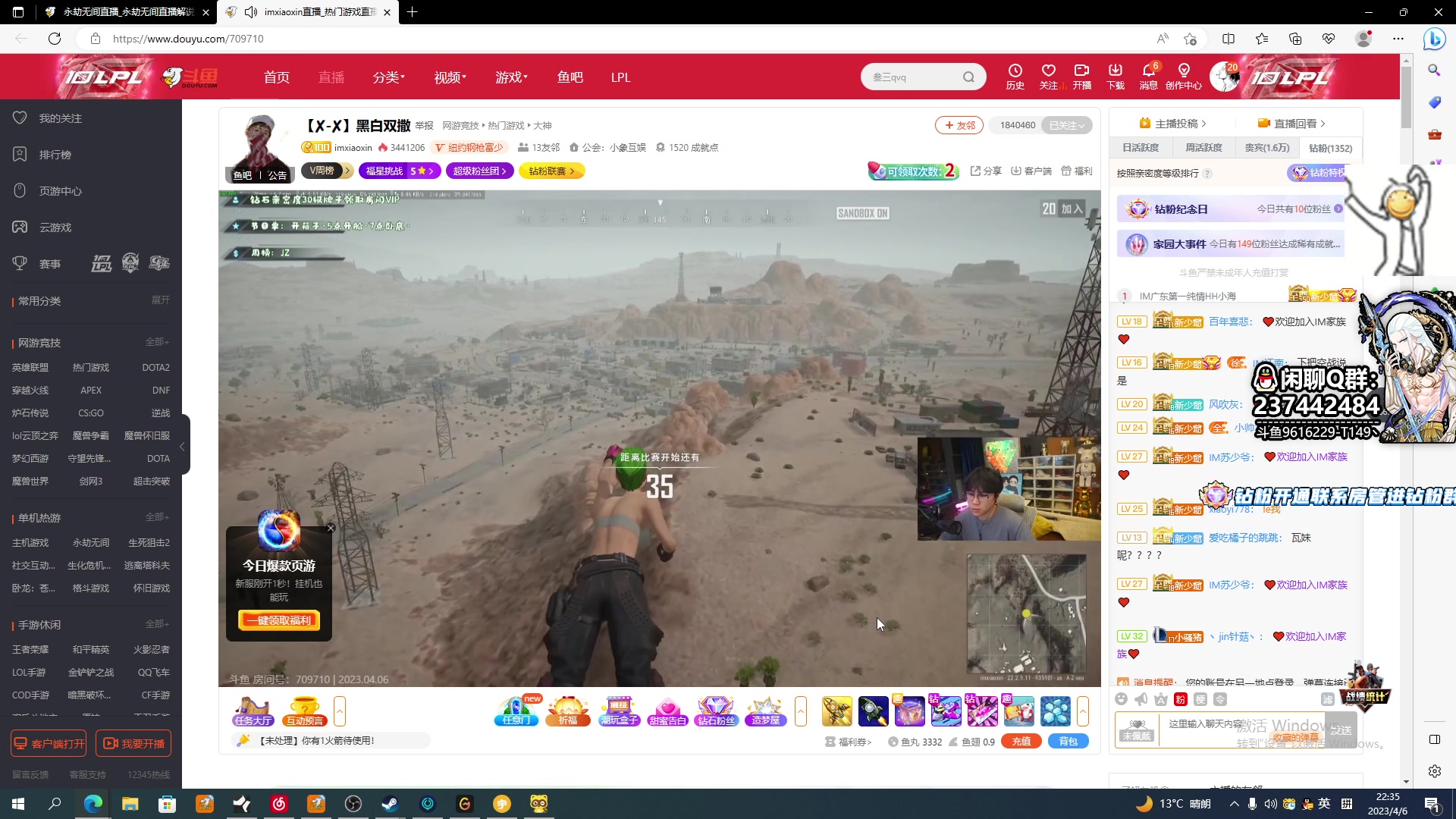The width and height of the screenshot is (1456, 819).
Task: Send the golden rocket gift
Action: (836, 711)
